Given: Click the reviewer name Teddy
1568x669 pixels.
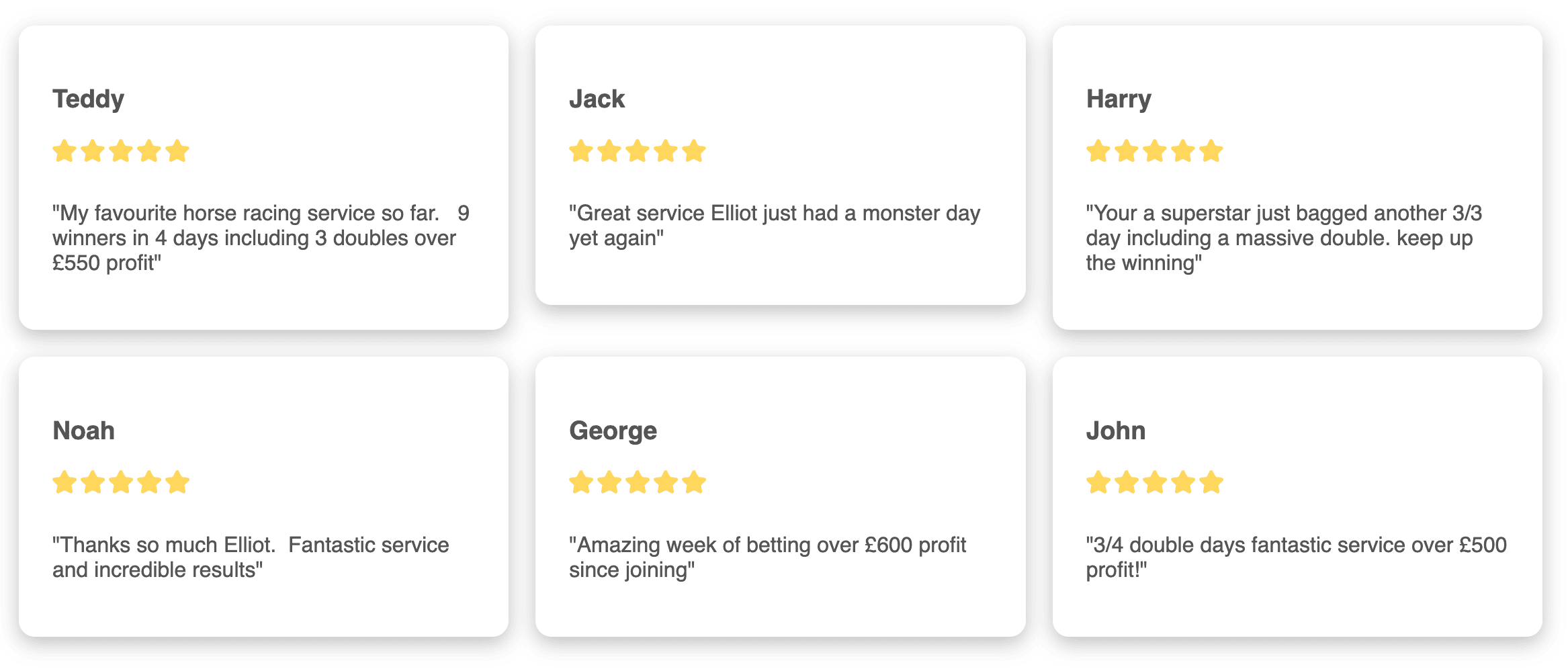Looking at the screenshot, I should tap(88, 99).
